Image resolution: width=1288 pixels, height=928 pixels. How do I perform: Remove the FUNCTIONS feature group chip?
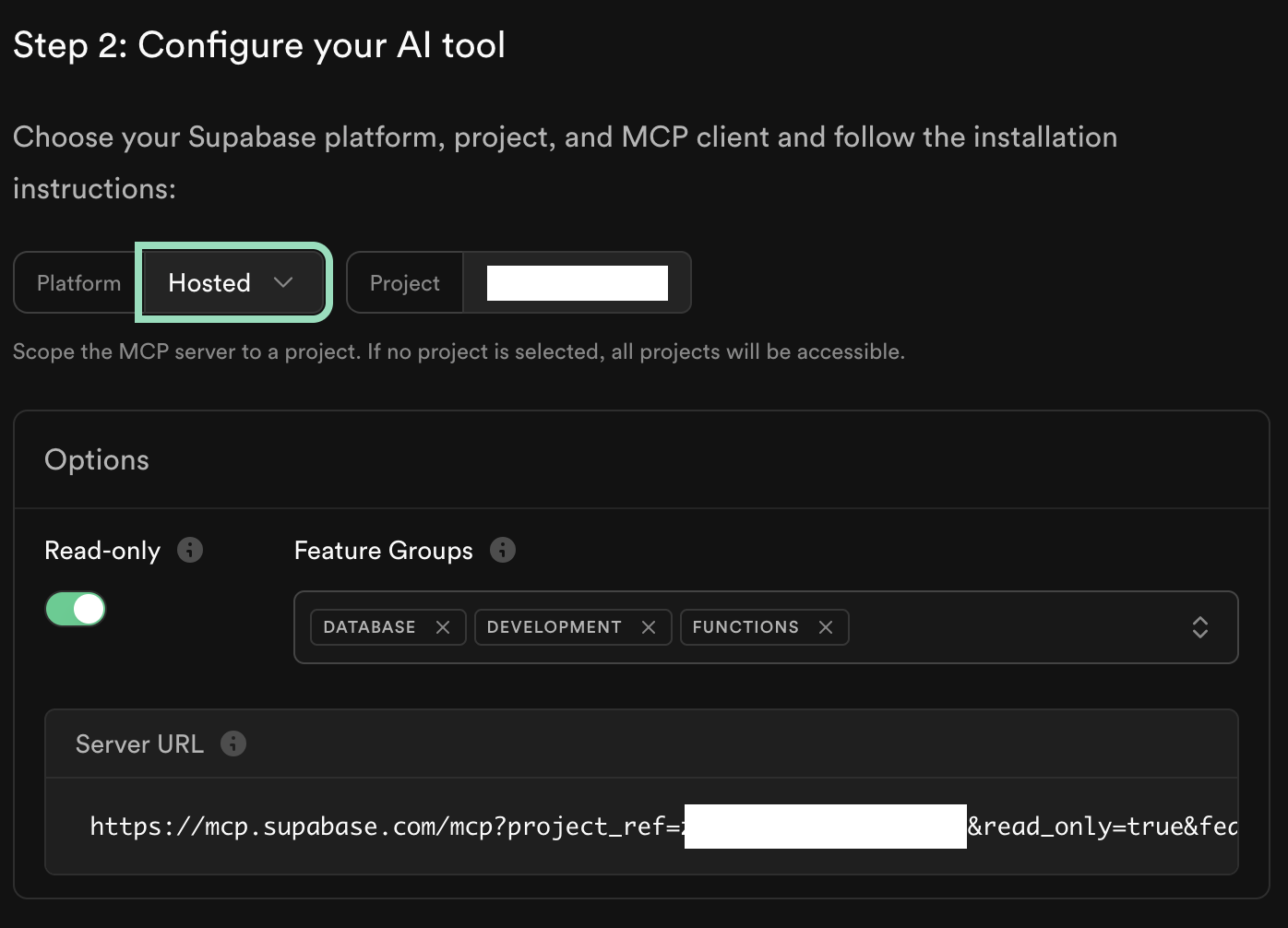click(826, 627)
